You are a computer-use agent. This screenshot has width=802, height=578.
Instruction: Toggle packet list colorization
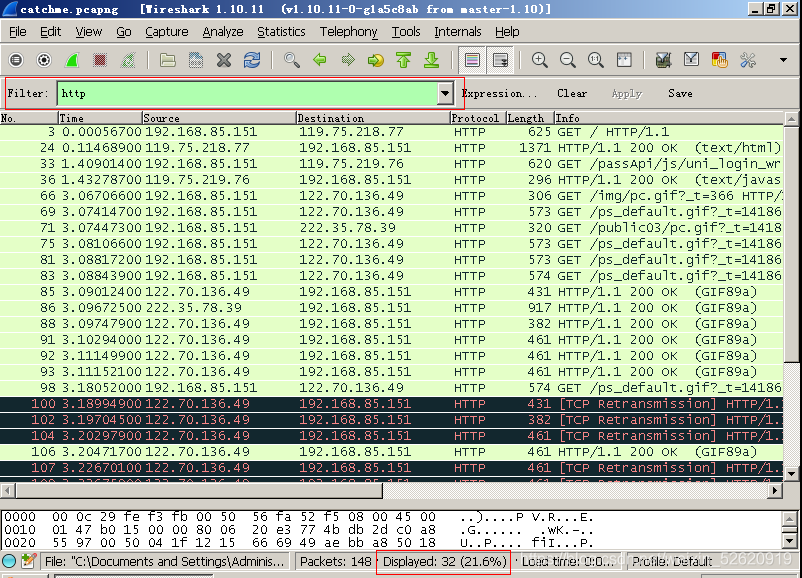[x=472, y=60]
